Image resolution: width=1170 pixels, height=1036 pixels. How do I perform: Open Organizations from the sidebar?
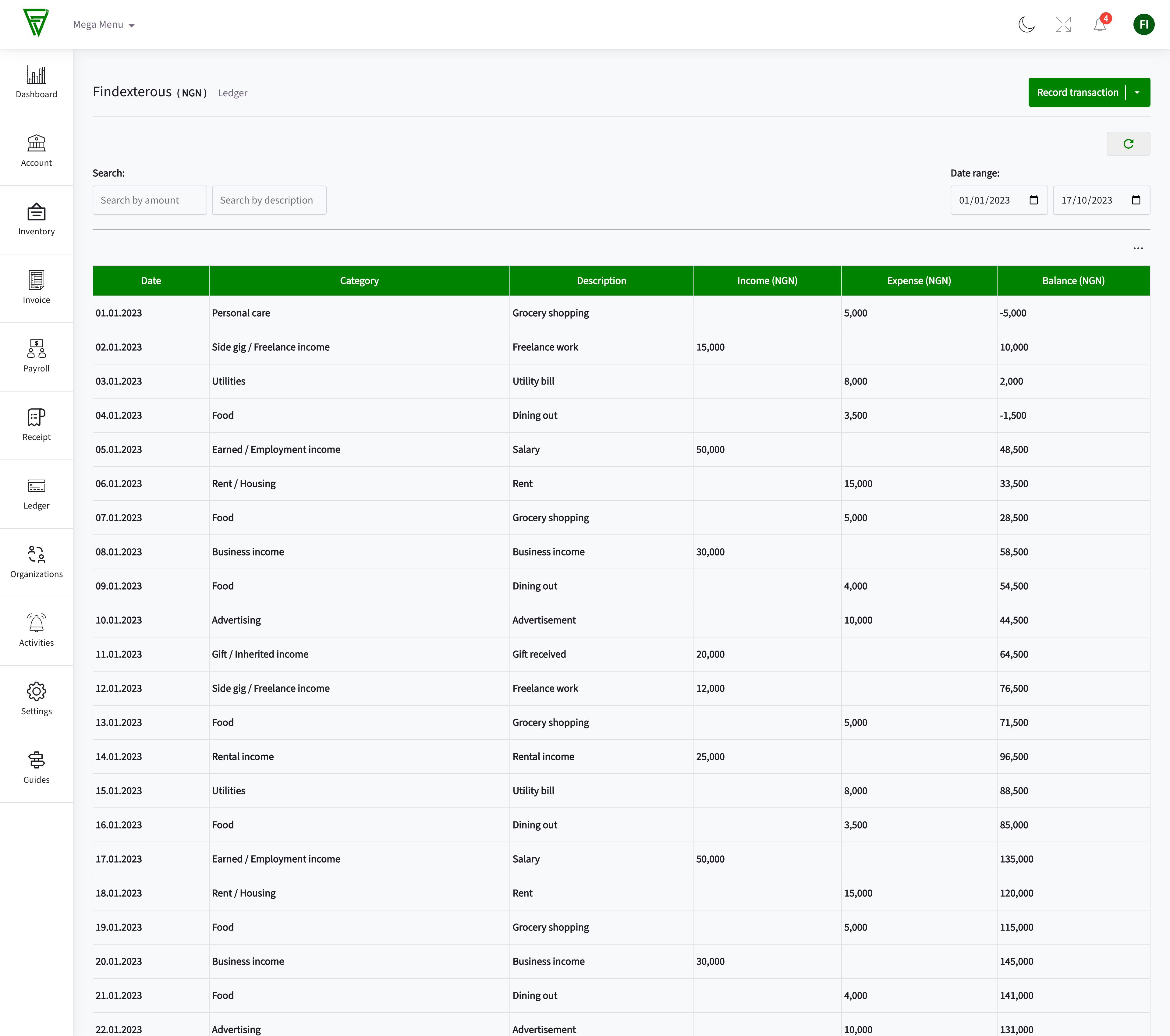tap(36, 562)
